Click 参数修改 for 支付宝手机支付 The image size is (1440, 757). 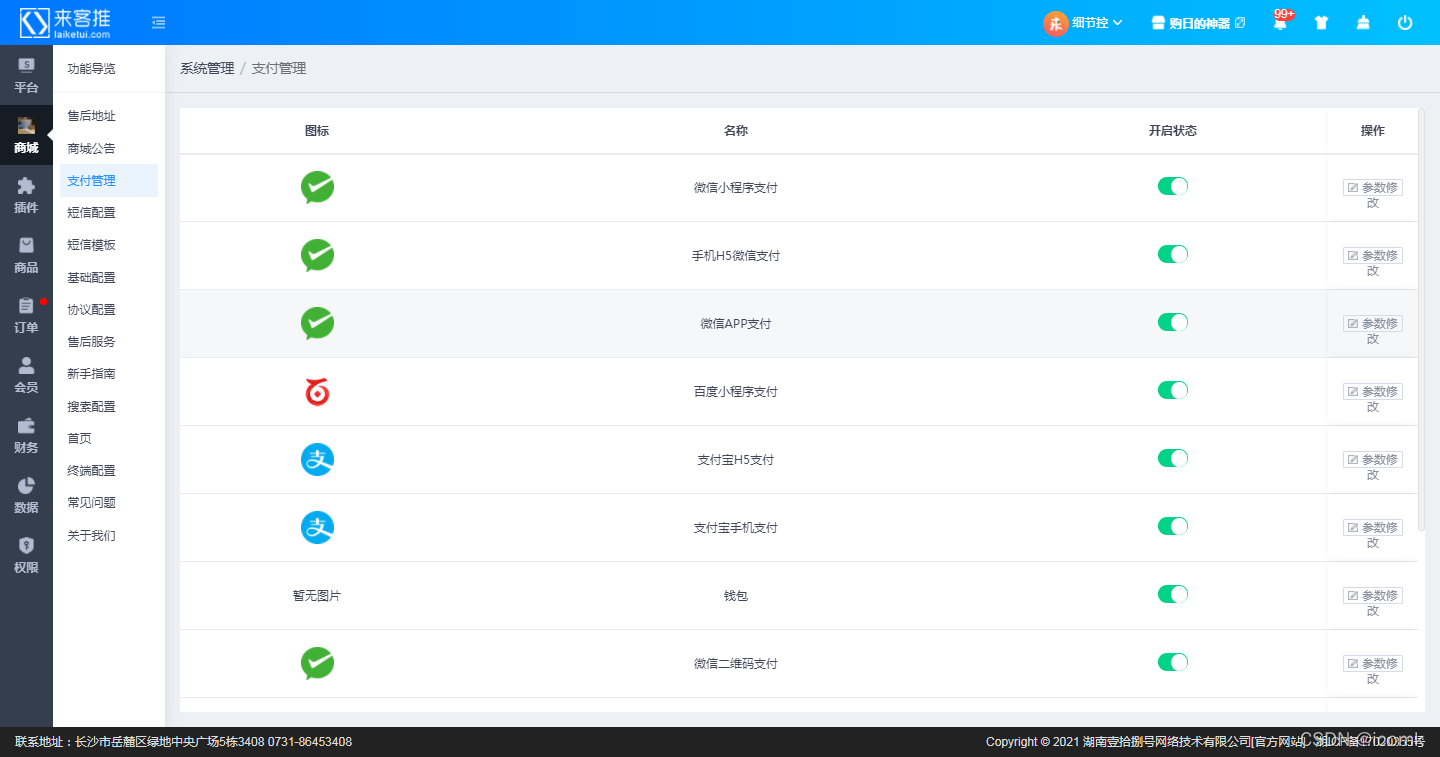[1373, 528]
